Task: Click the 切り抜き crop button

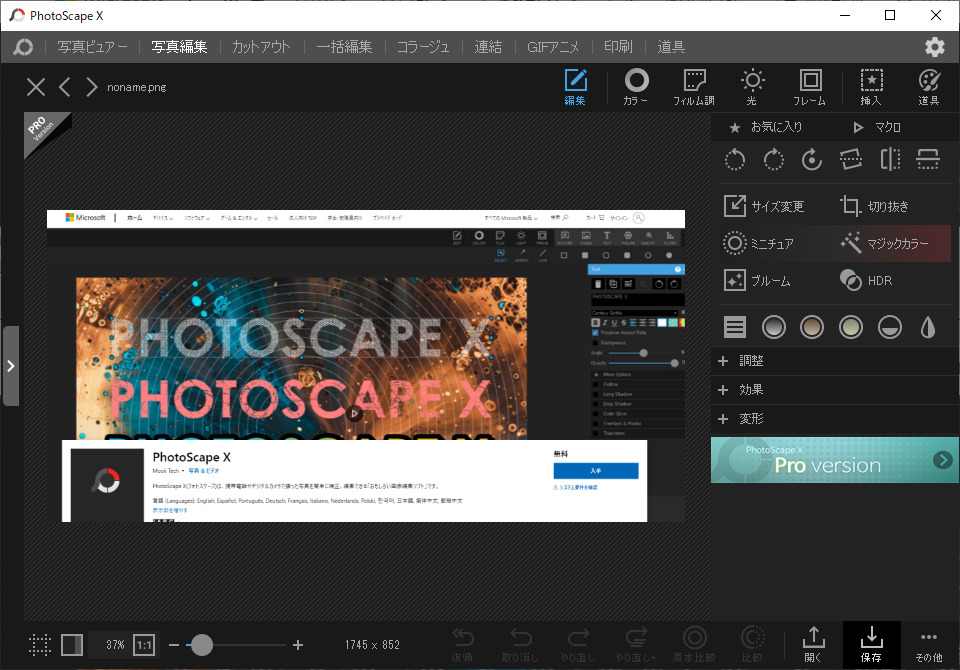Action: [875, 206]
